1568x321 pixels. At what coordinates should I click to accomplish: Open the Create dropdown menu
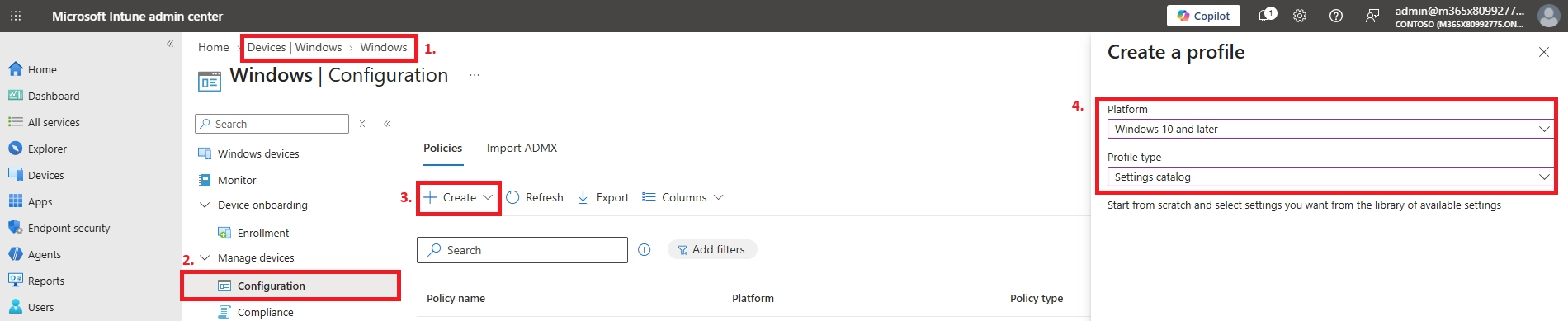459,198
